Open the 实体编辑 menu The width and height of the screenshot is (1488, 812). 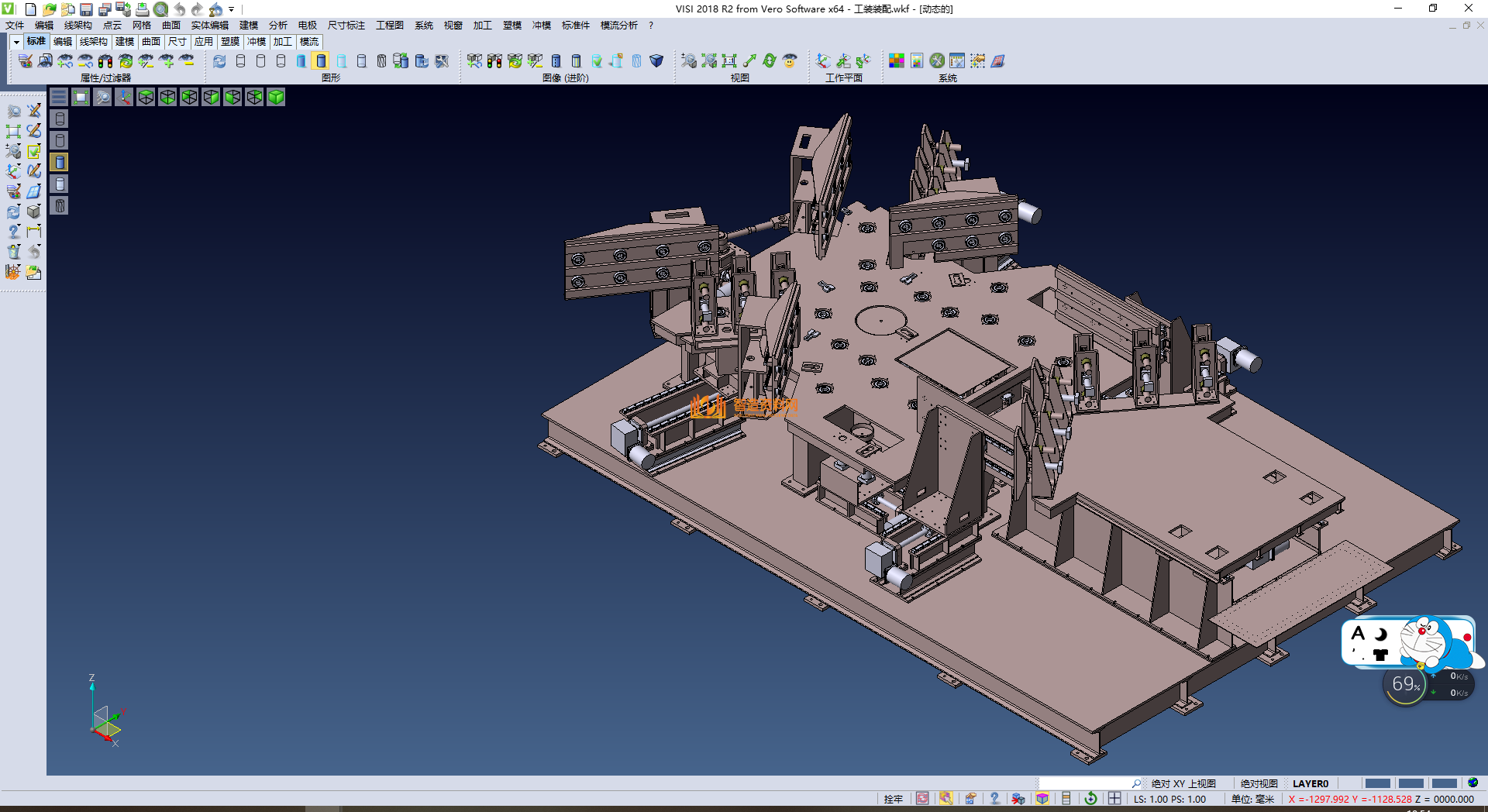tap(209, 26)
